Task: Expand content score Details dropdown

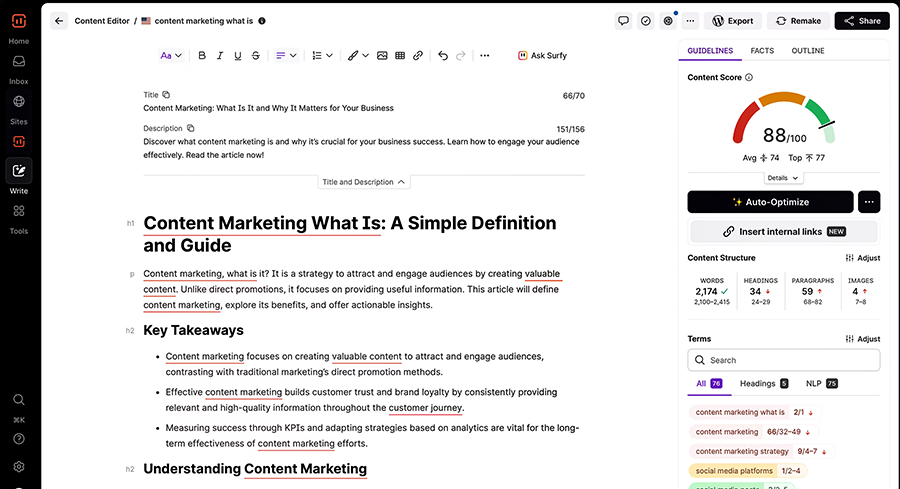Action: coord(783,178)
